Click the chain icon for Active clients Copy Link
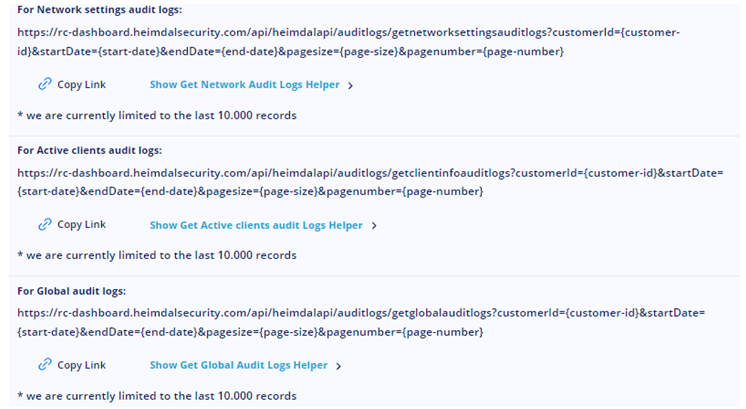 pyautogui.click(x=45, y=224)
